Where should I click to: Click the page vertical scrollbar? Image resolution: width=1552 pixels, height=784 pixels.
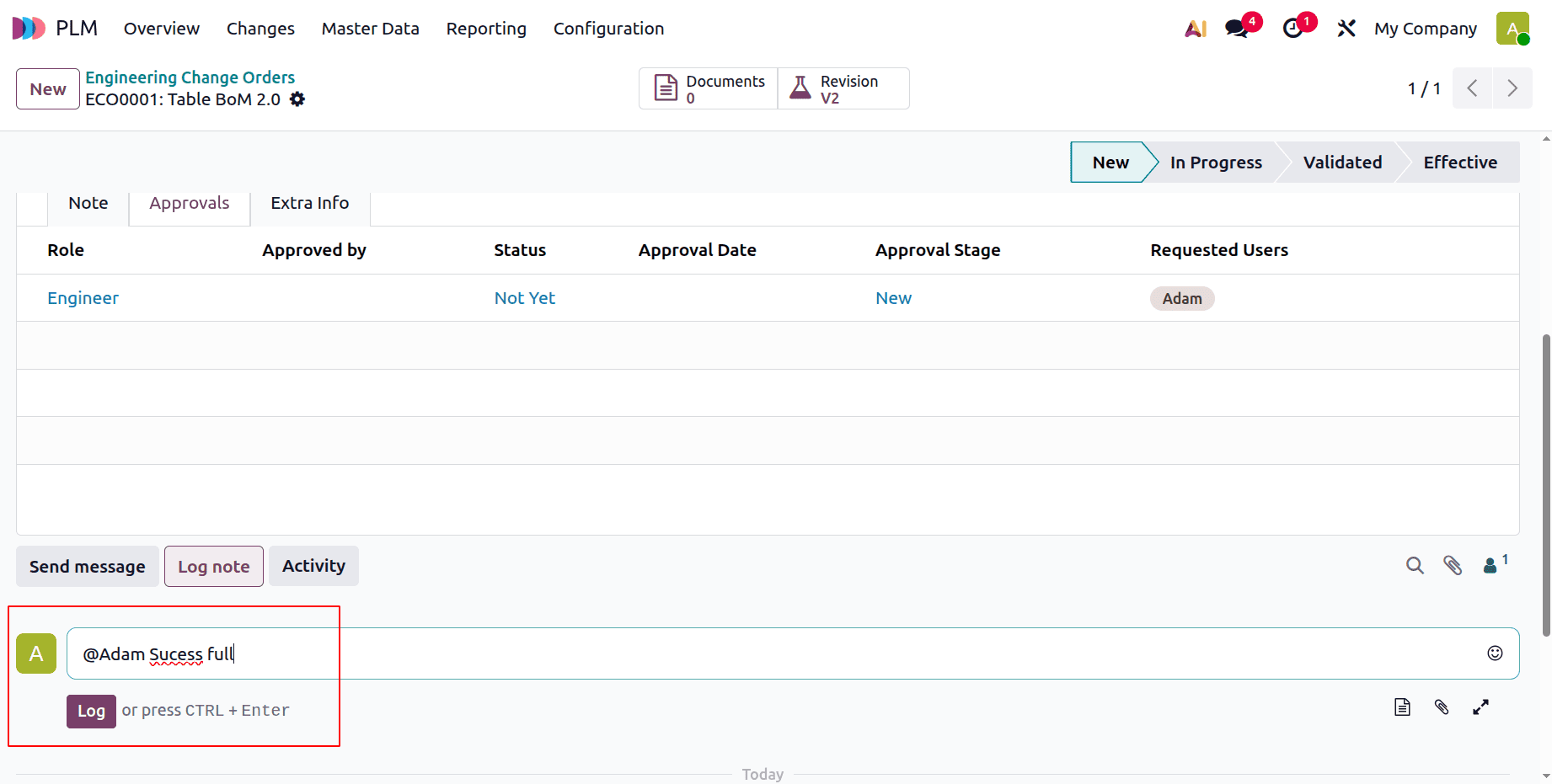click(x=1546, y=484)
